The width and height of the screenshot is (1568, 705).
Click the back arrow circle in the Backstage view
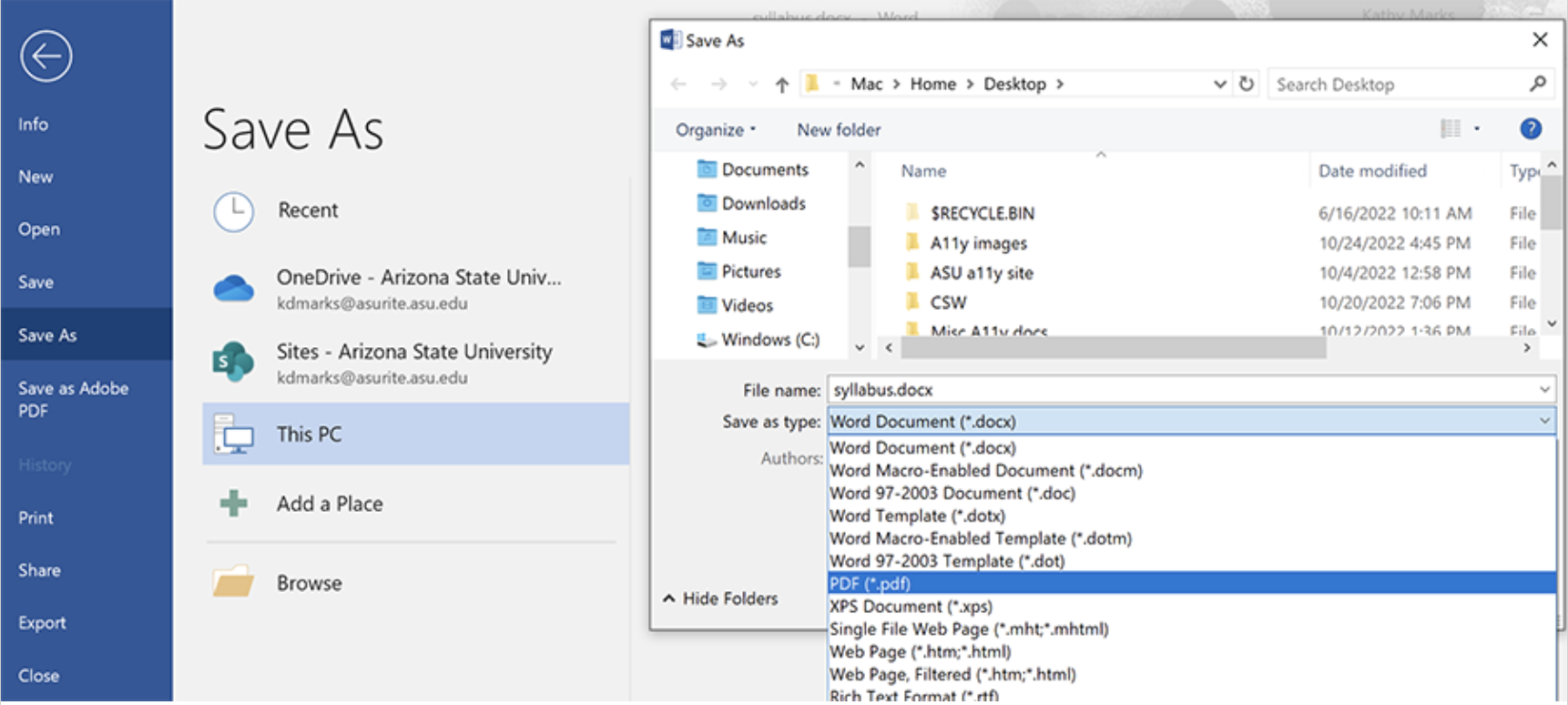pos(46,56)
